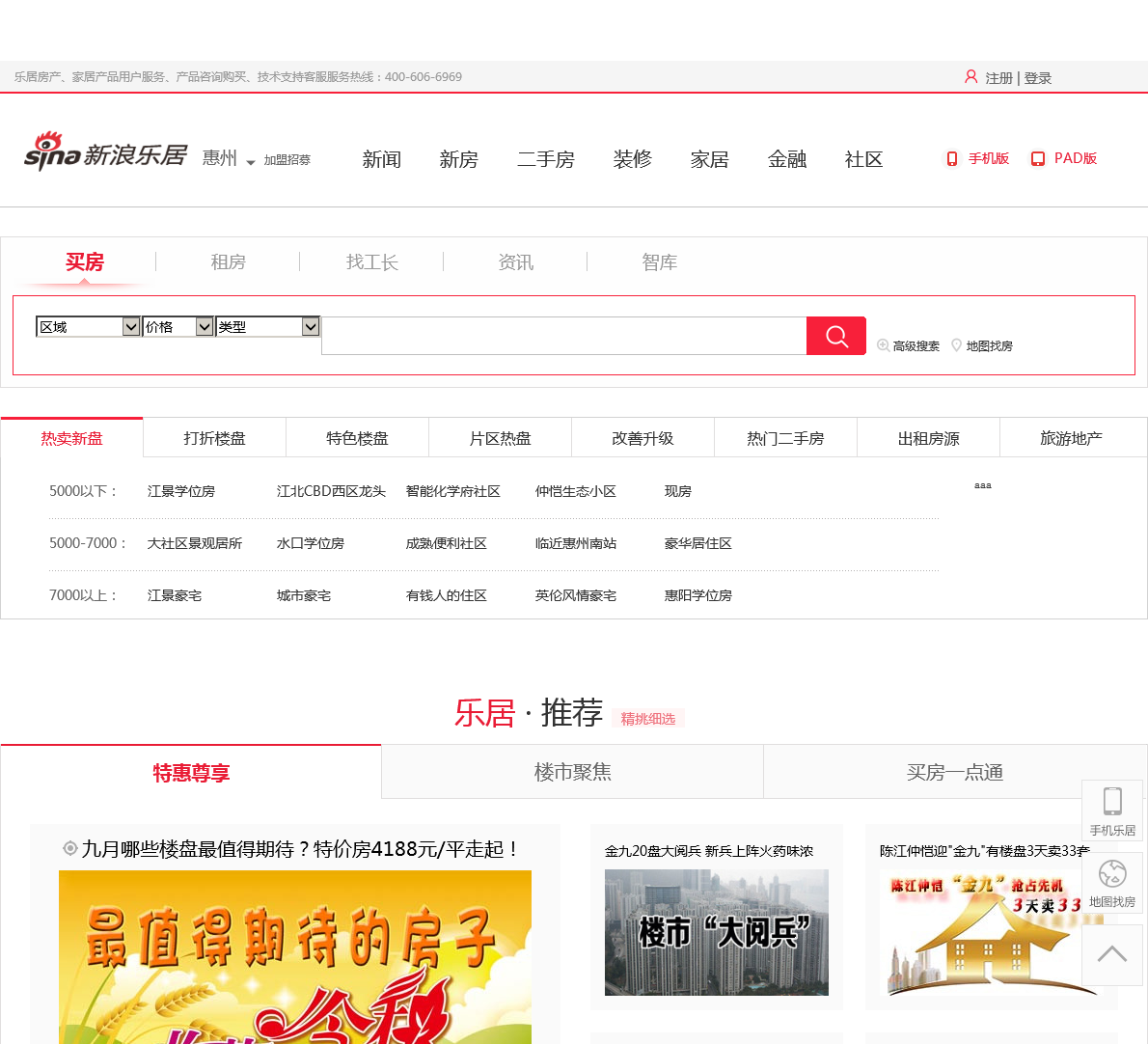The width and height of the screenshot is (1148, 1044).
Task: Click the user account icon beside 注册
Action: [970, 77]
